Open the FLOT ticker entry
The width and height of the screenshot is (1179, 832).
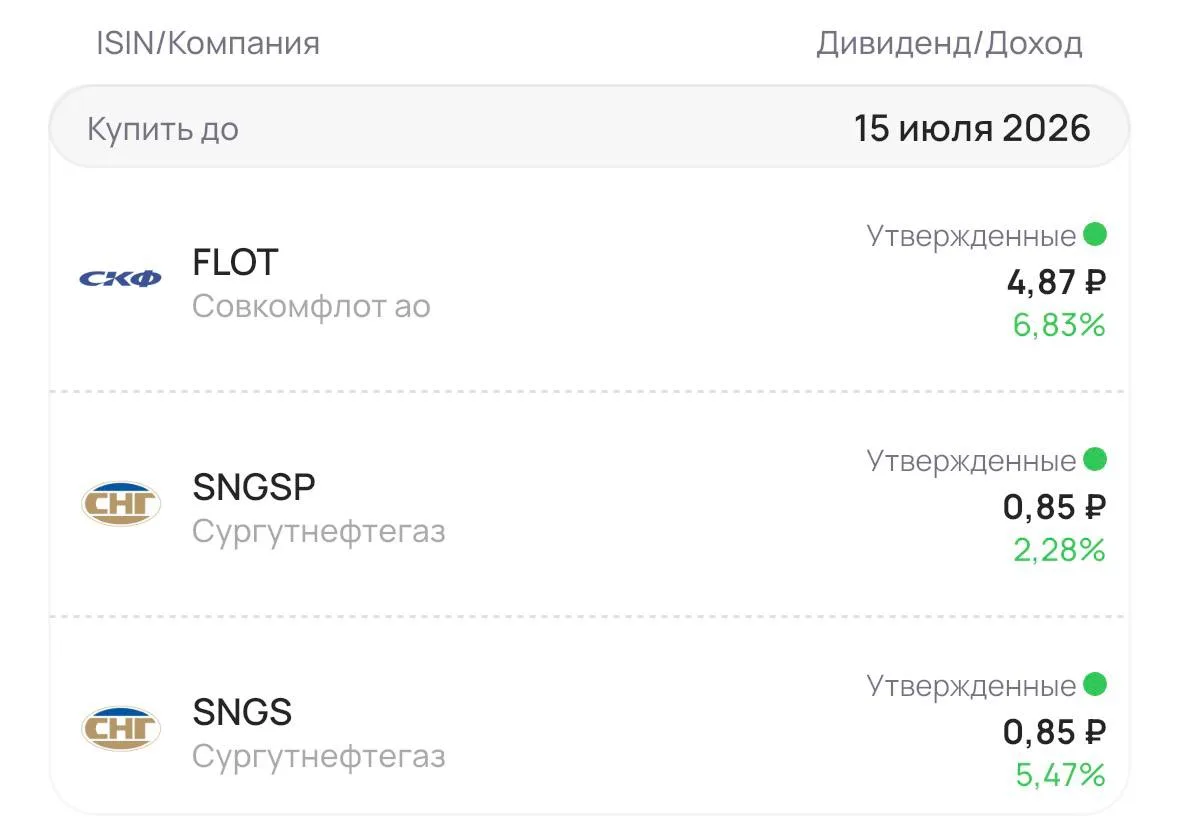click(x=235, y=262)
